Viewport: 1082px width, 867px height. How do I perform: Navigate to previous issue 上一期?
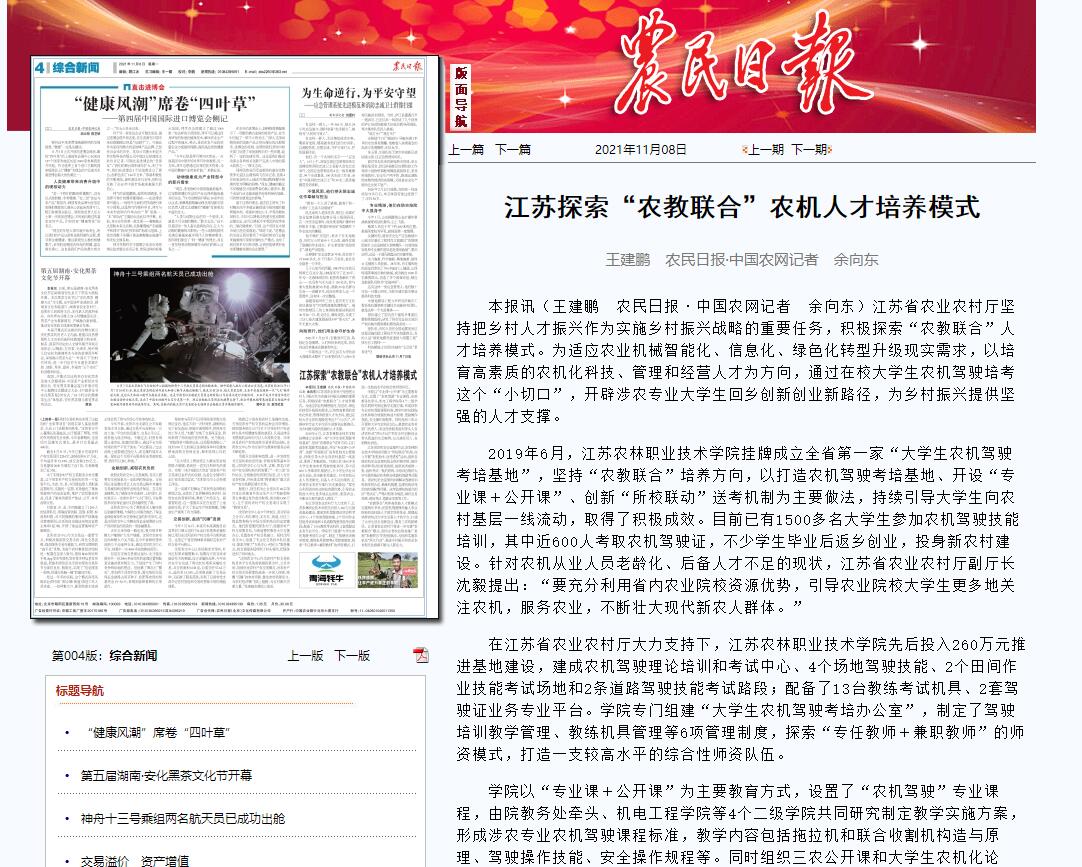point(765,149)
